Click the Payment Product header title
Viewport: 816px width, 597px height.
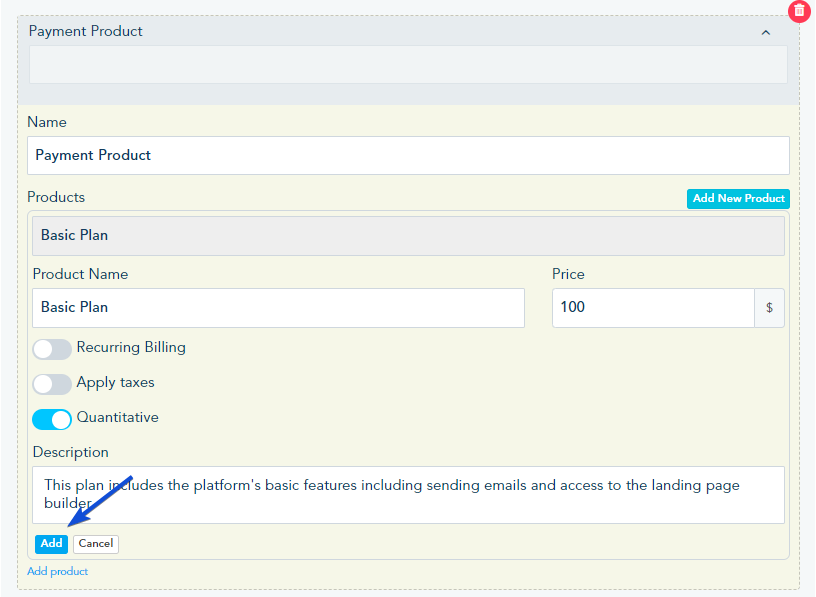[85, 31]
